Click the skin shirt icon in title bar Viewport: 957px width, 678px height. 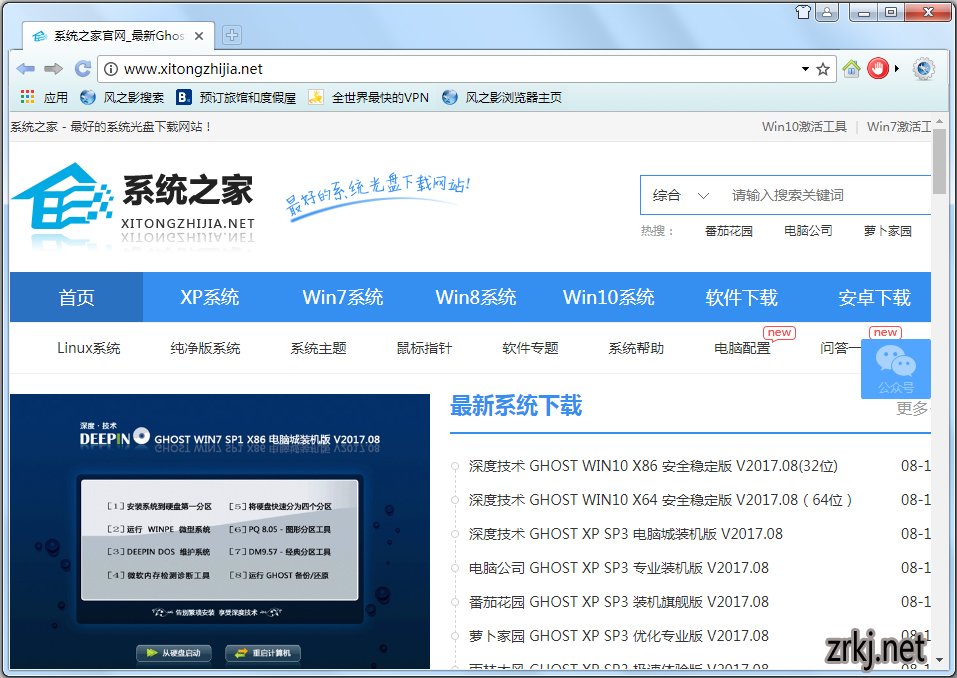tap(804, 12)
